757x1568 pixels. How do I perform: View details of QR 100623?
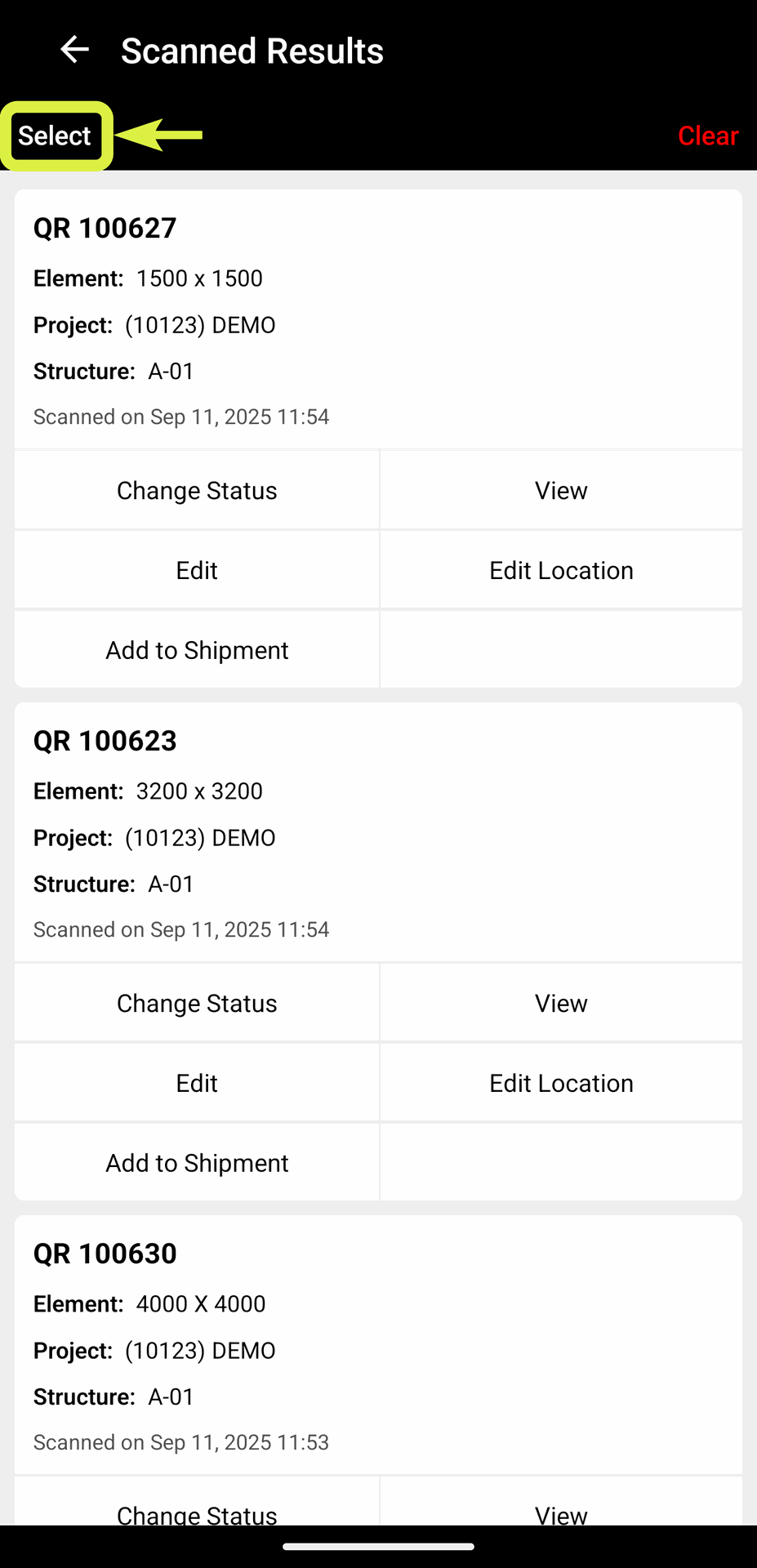[561, 1003]
